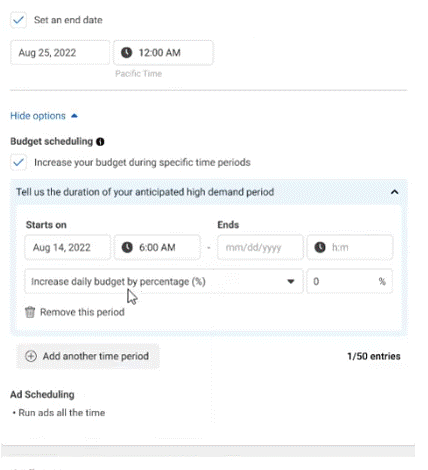This screenshot has height=470, width=428.
Task: Uncheck the Set an end date checkbox
Action: point(19,20)
